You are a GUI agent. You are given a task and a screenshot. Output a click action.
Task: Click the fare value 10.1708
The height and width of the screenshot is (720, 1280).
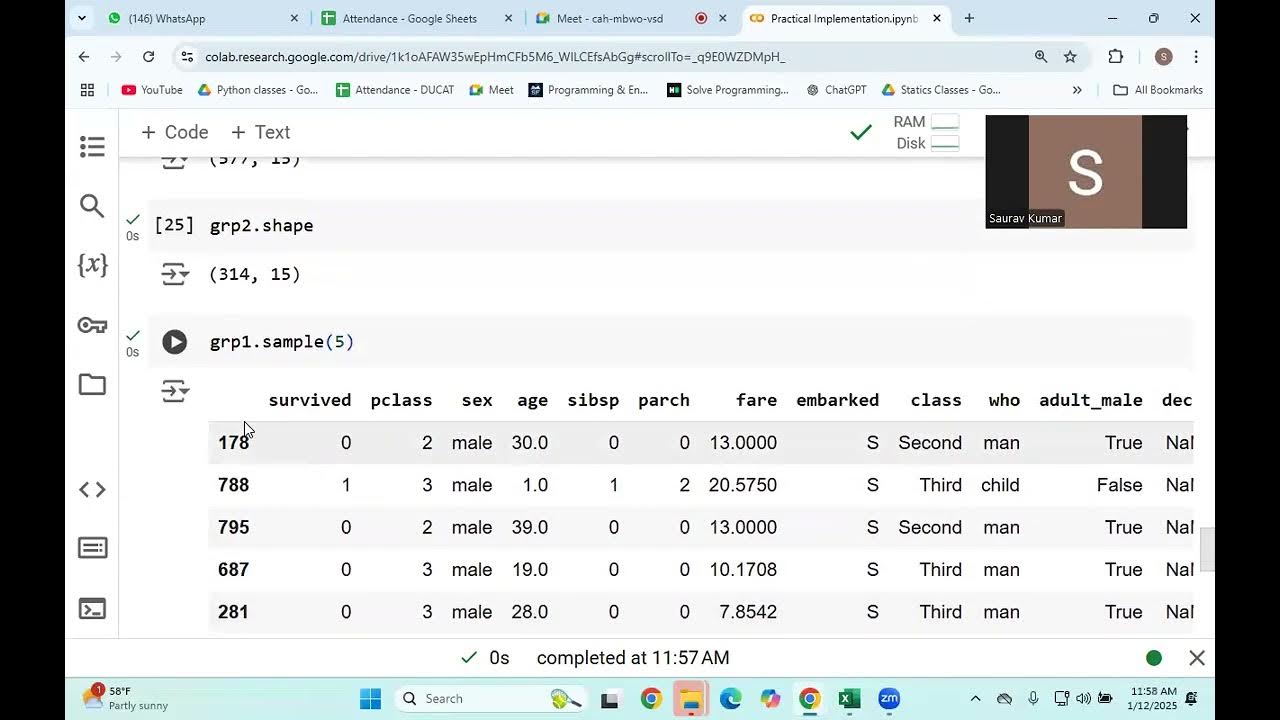click(743, 569)
